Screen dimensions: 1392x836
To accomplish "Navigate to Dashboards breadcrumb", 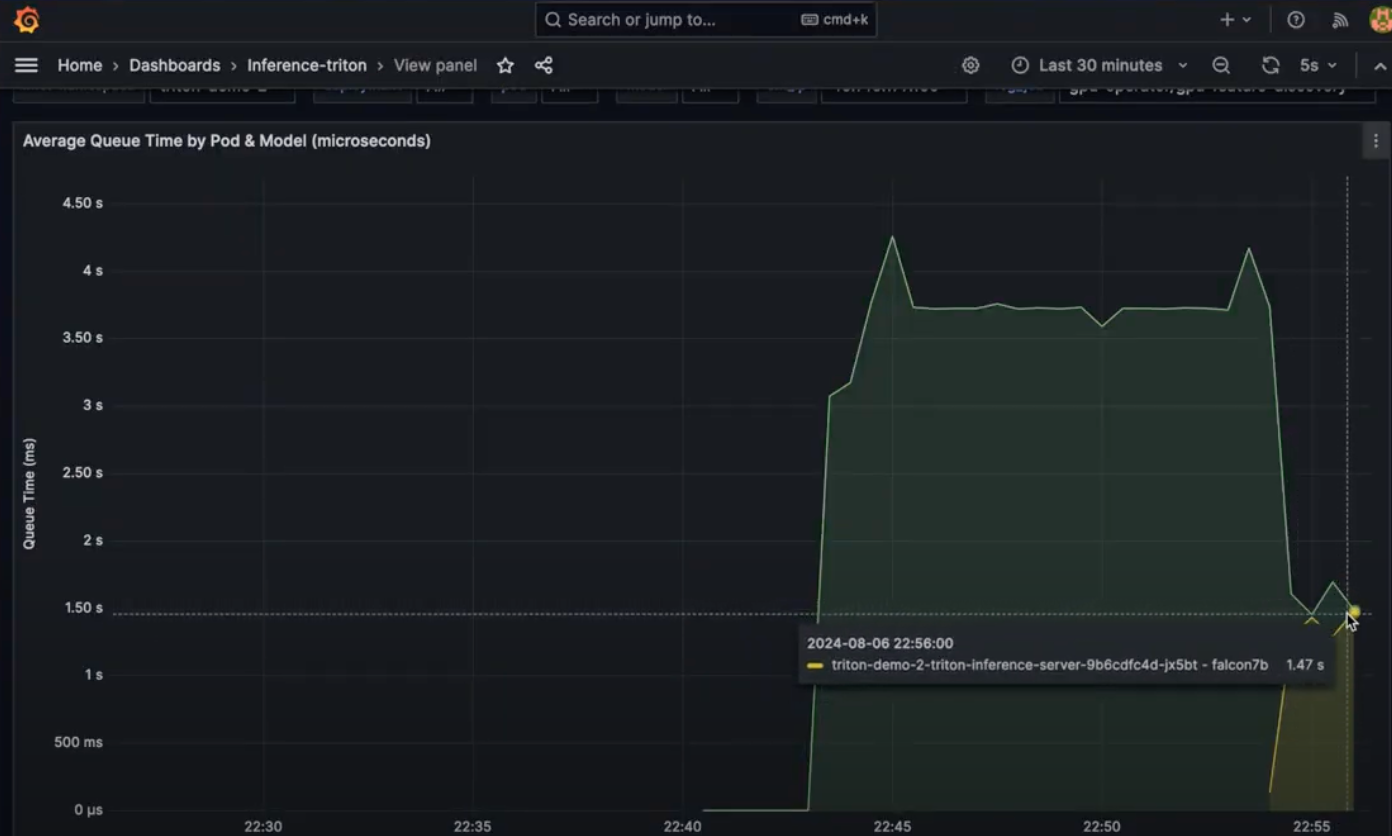I will [174, 65].
